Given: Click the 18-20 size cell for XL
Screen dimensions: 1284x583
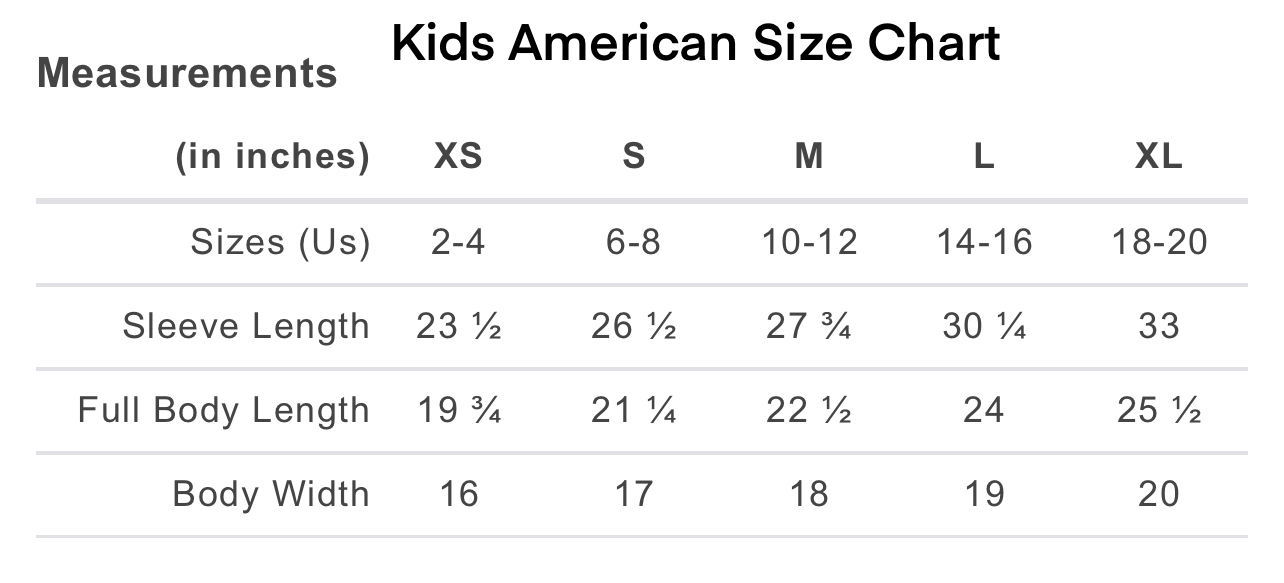Looking at the screenshot, I should coord(1159,242).
